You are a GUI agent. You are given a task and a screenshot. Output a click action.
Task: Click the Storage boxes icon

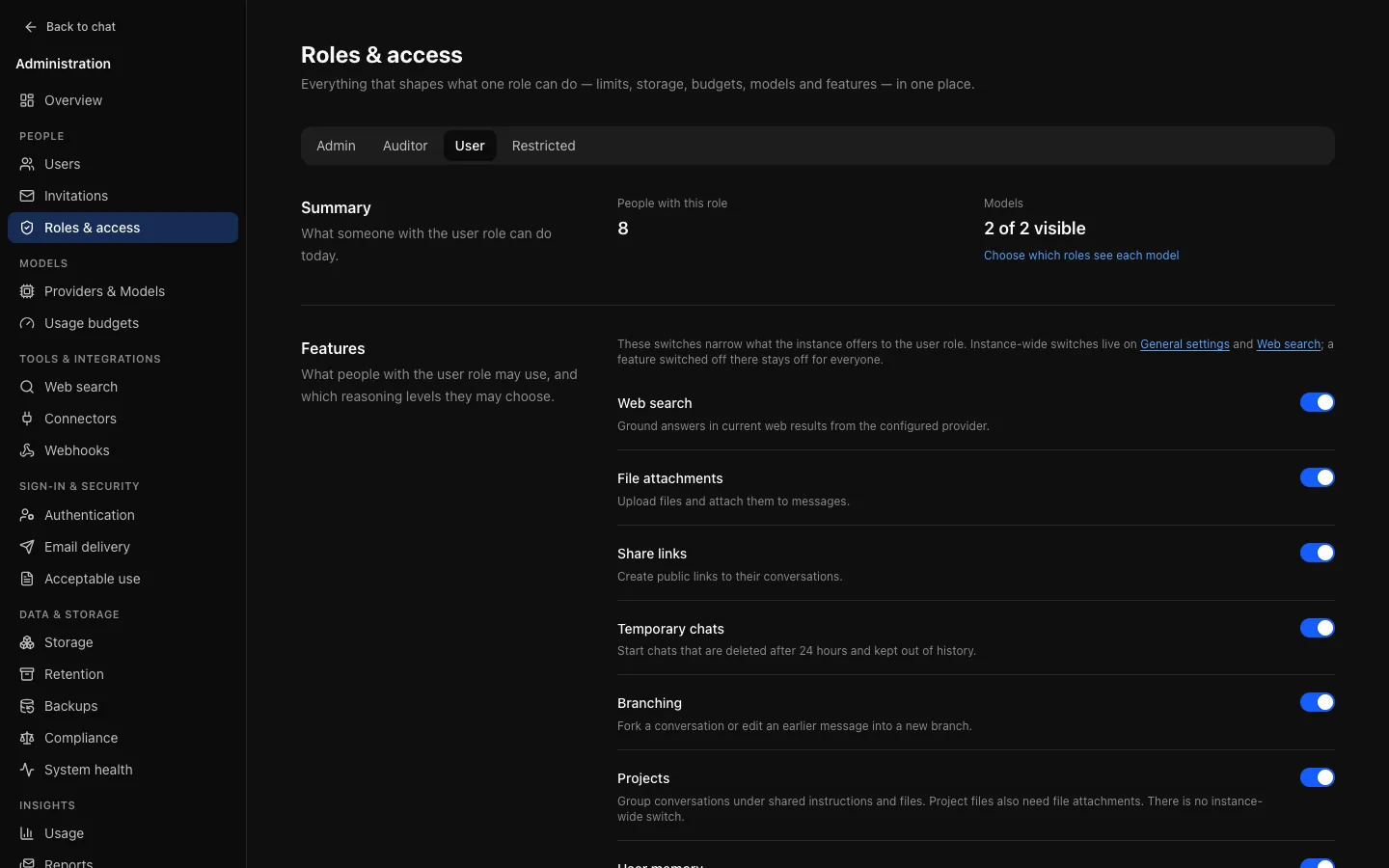(27, 642)
